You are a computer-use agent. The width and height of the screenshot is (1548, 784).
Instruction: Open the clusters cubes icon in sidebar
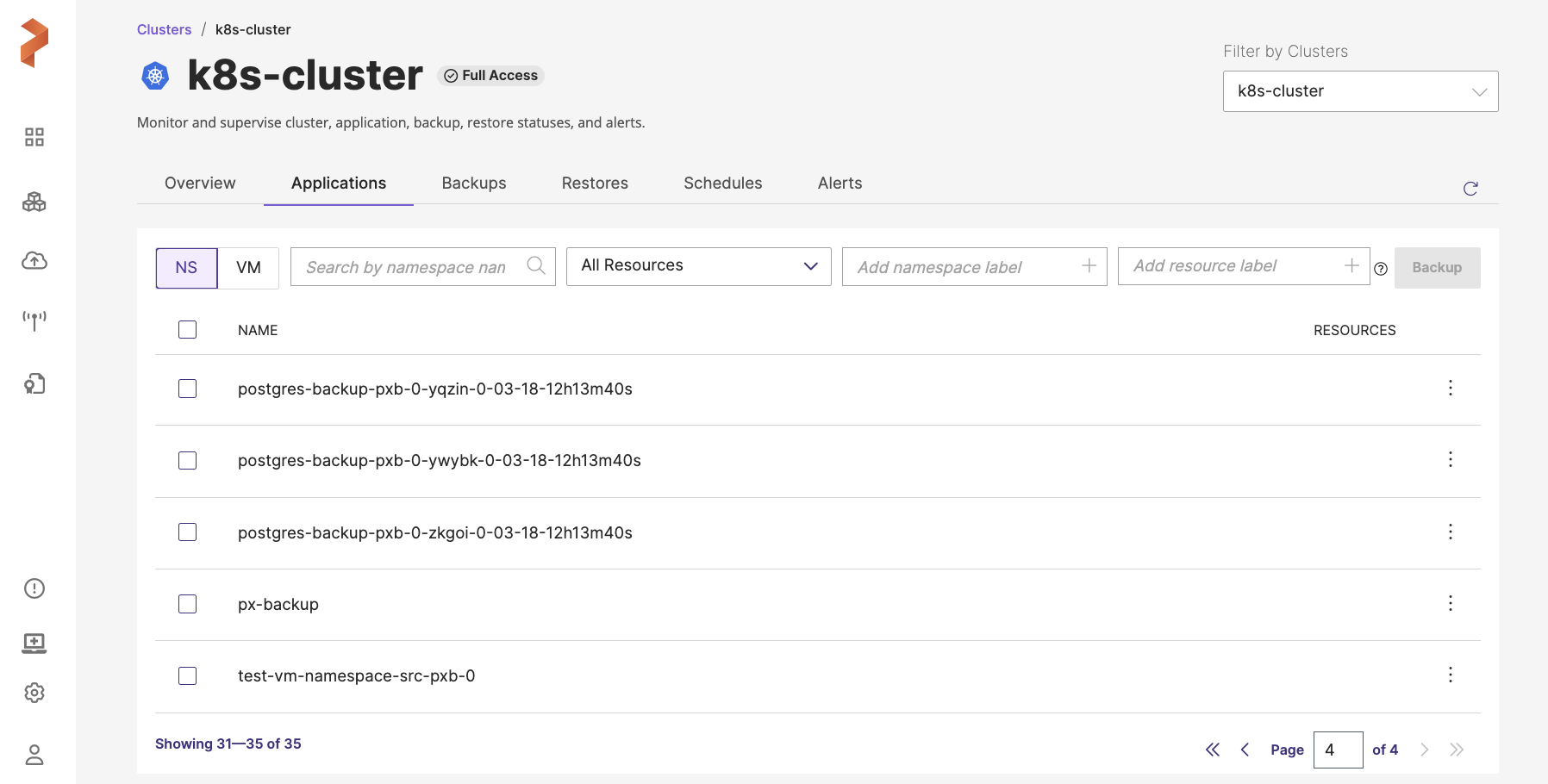tap(34, 202)
